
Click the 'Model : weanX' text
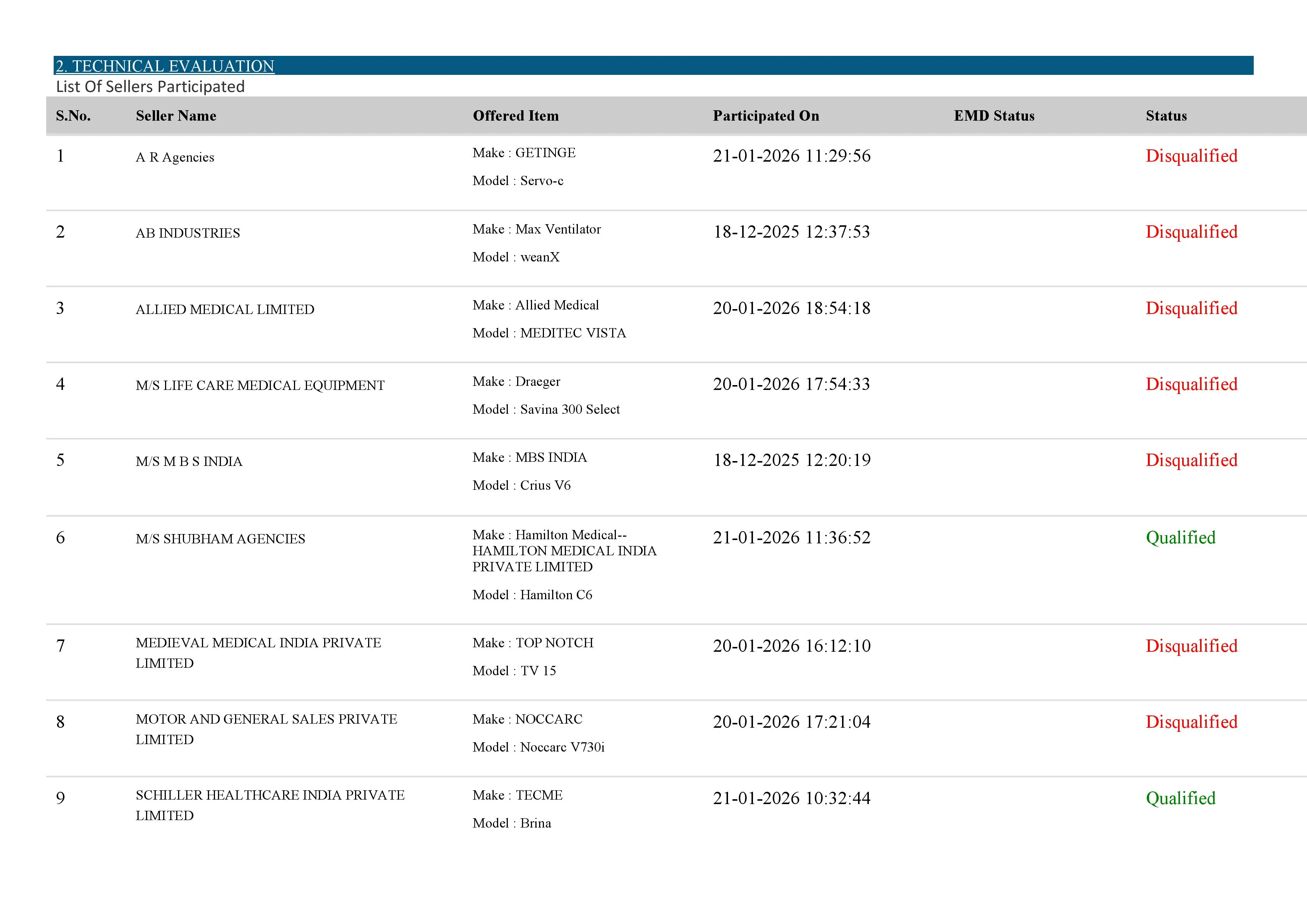[x=516, y=257]
